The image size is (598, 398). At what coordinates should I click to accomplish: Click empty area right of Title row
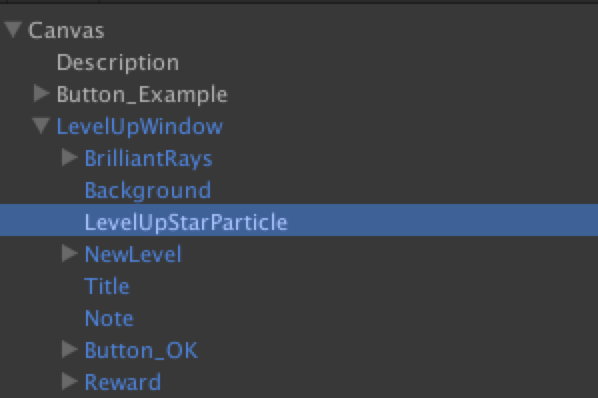pyautogui.click(x=362, y=286)
